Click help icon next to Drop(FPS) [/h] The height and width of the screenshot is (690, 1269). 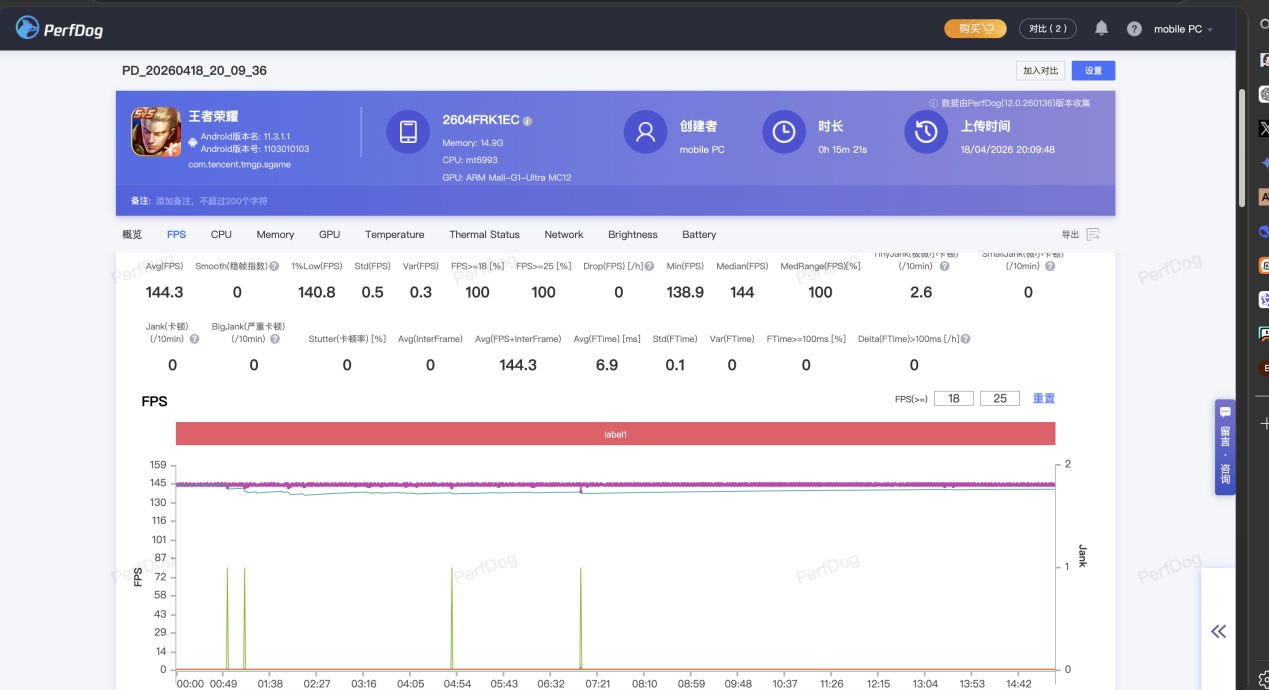pos(650,266)
